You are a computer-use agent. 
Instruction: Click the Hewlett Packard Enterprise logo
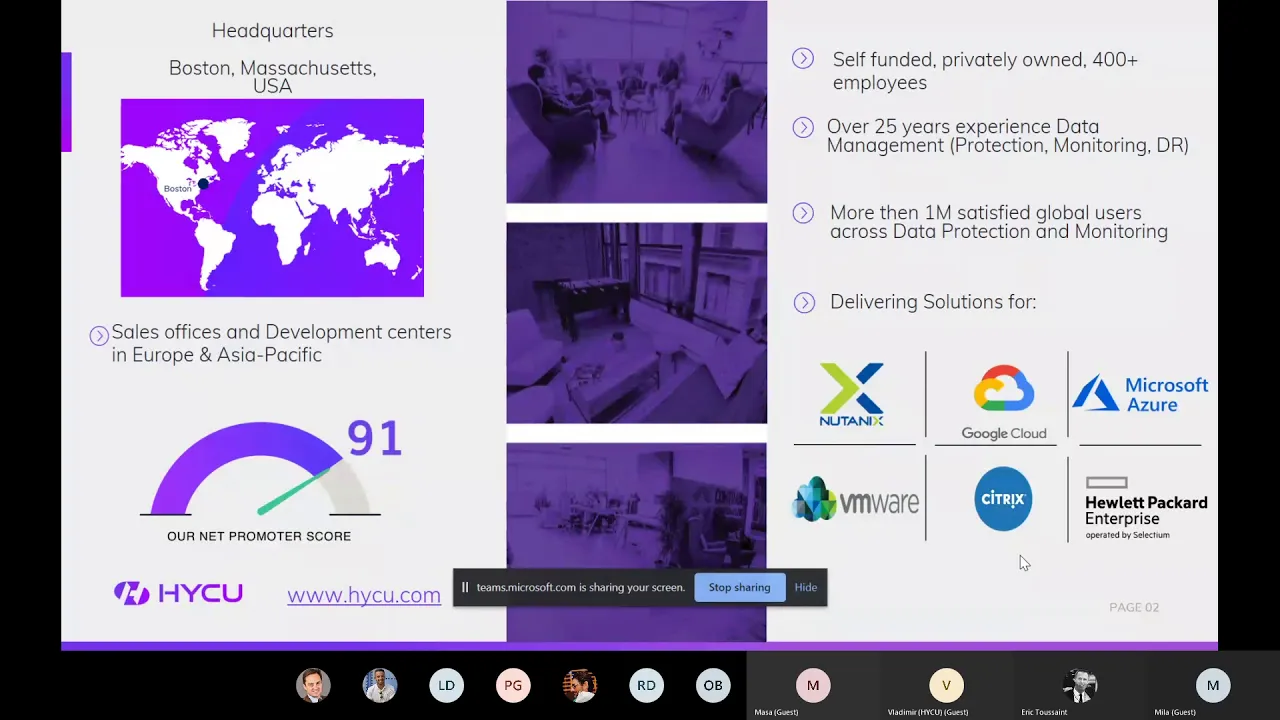(1146, 508)
